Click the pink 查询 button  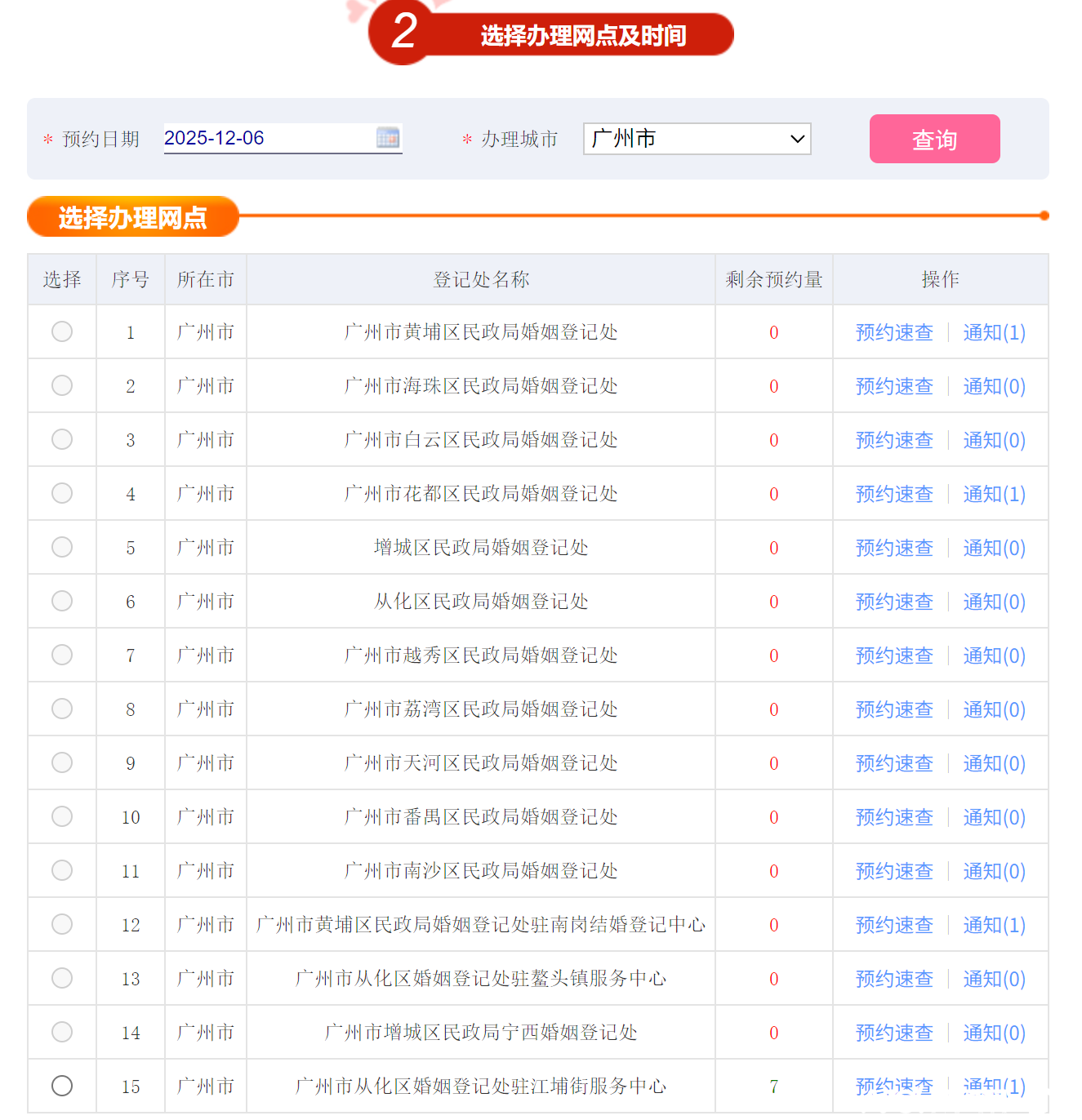click(x=934, y=139)
